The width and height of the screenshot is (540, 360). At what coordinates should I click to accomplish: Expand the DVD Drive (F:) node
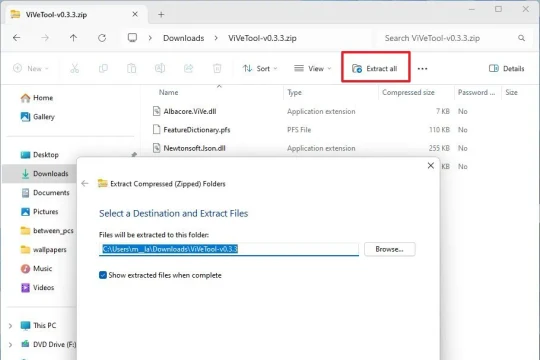click(10, 344)
